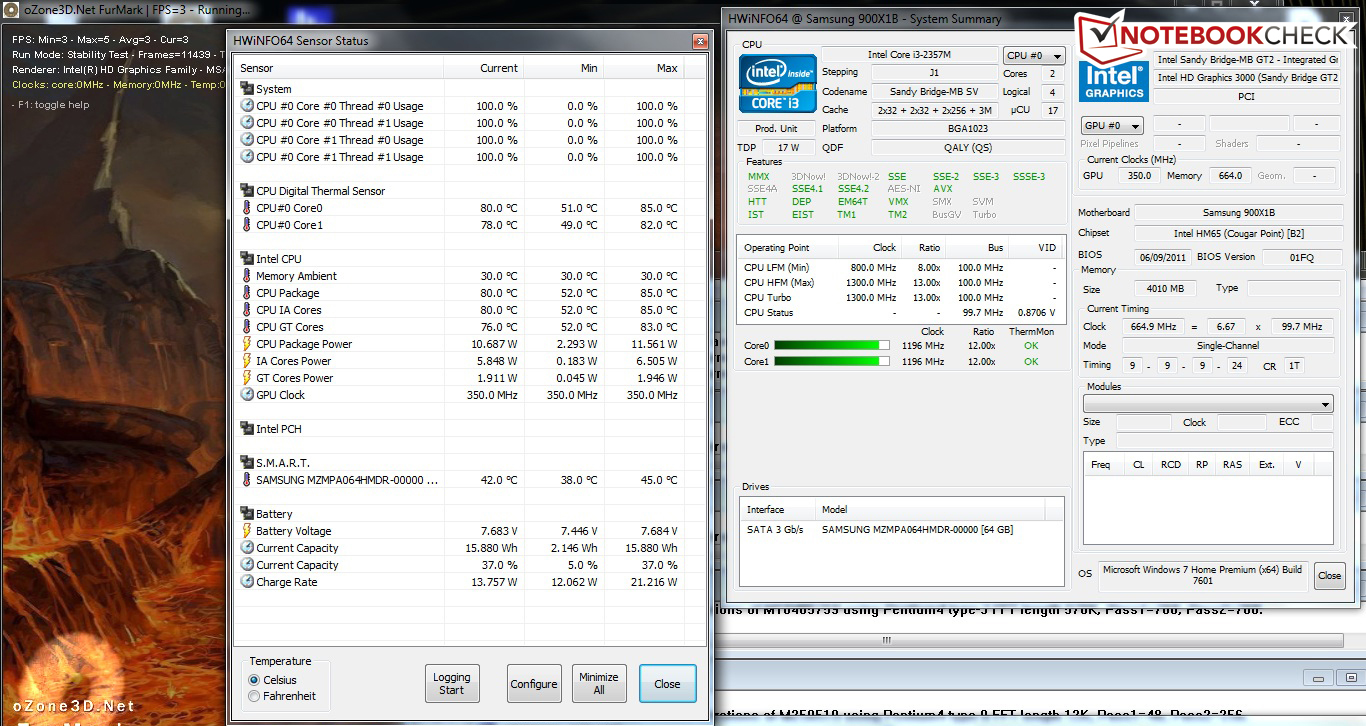The width and height of the screenshot is (1366, 726).
Task: Click Close button in System Summary window
Action: click(x=1329, y=576)
